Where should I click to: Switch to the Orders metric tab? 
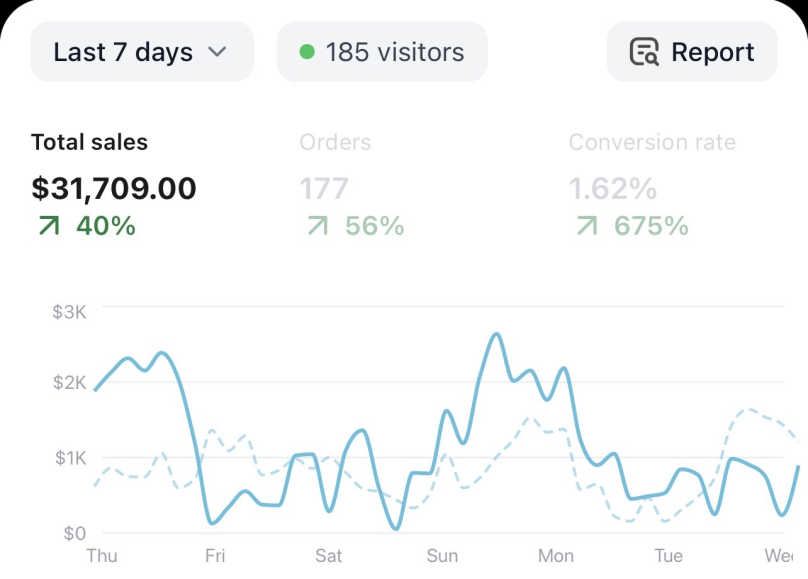pos(352,184)
